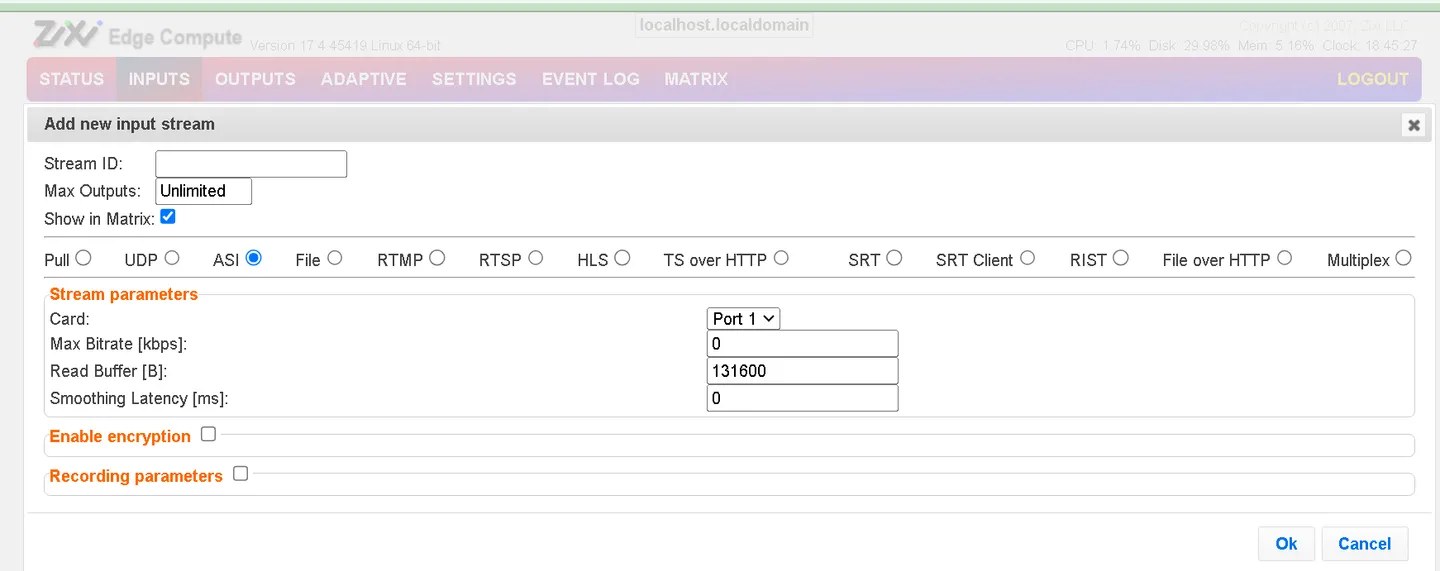Click the Ok button

(1286, 544)
